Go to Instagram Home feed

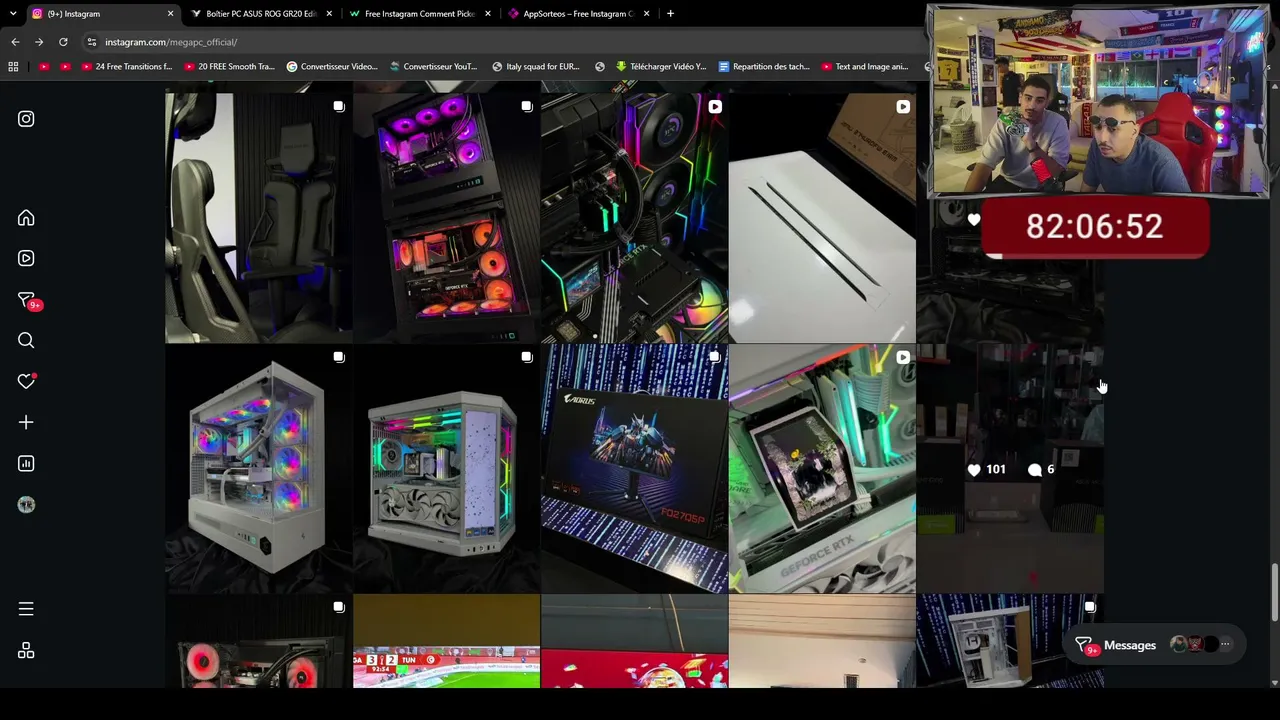26,218
